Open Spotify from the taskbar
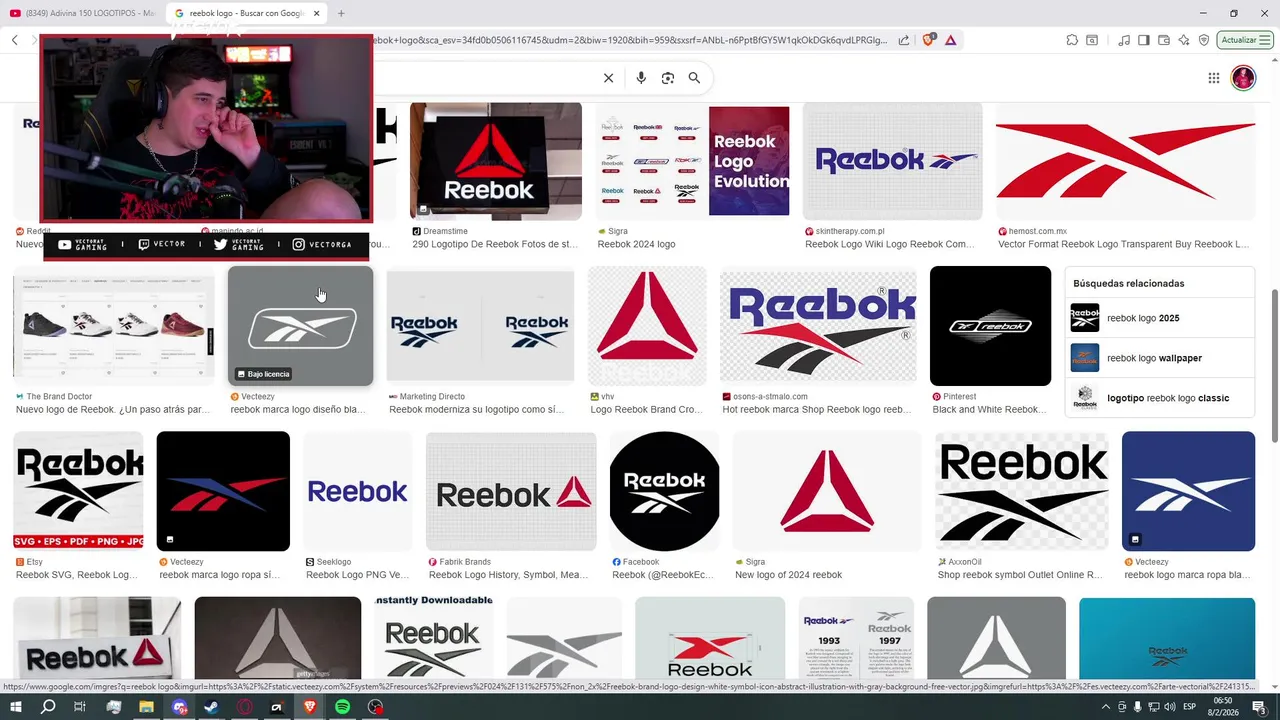 coord(342,707)
